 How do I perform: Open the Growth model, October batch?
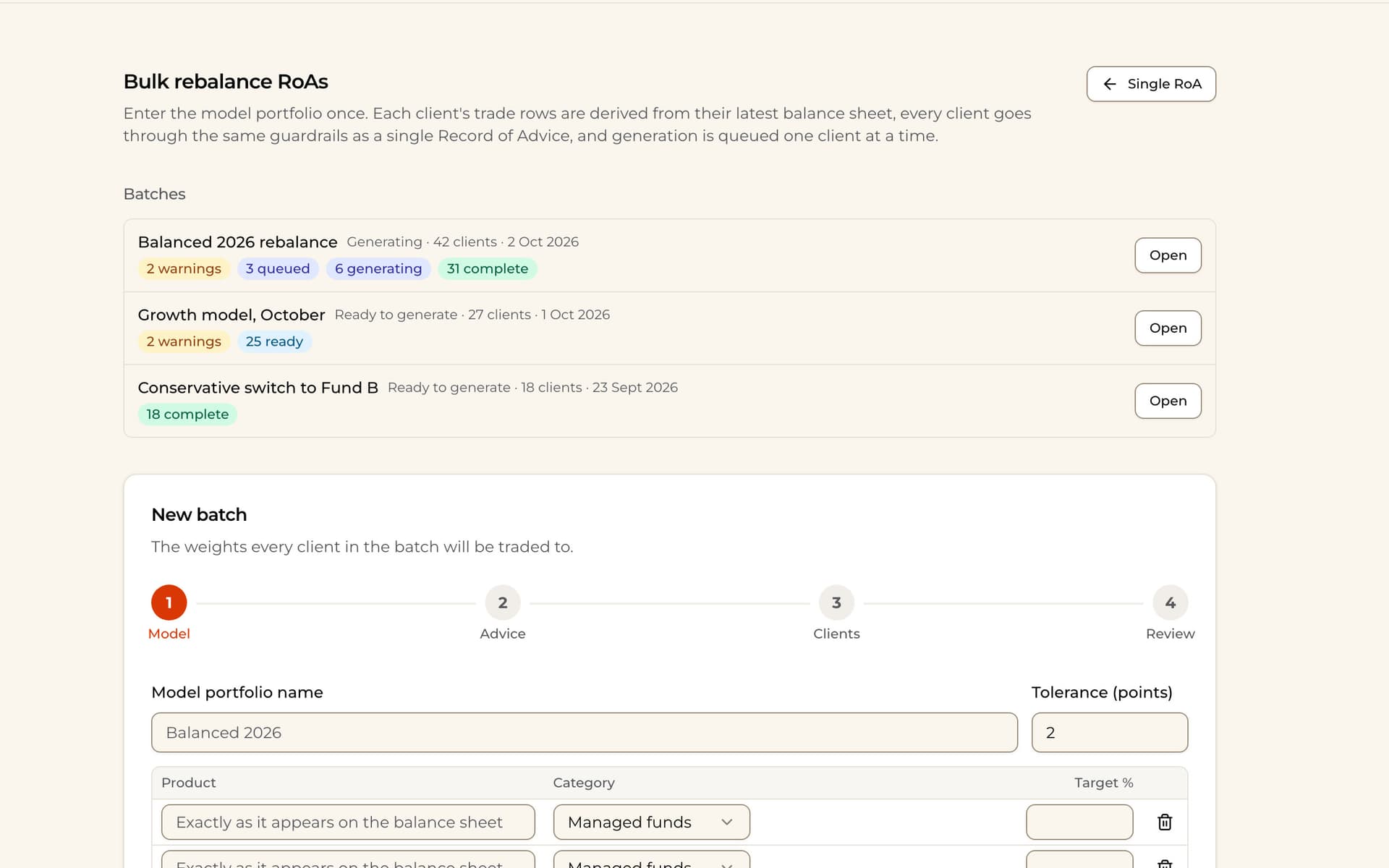[x=1168, y=328]
